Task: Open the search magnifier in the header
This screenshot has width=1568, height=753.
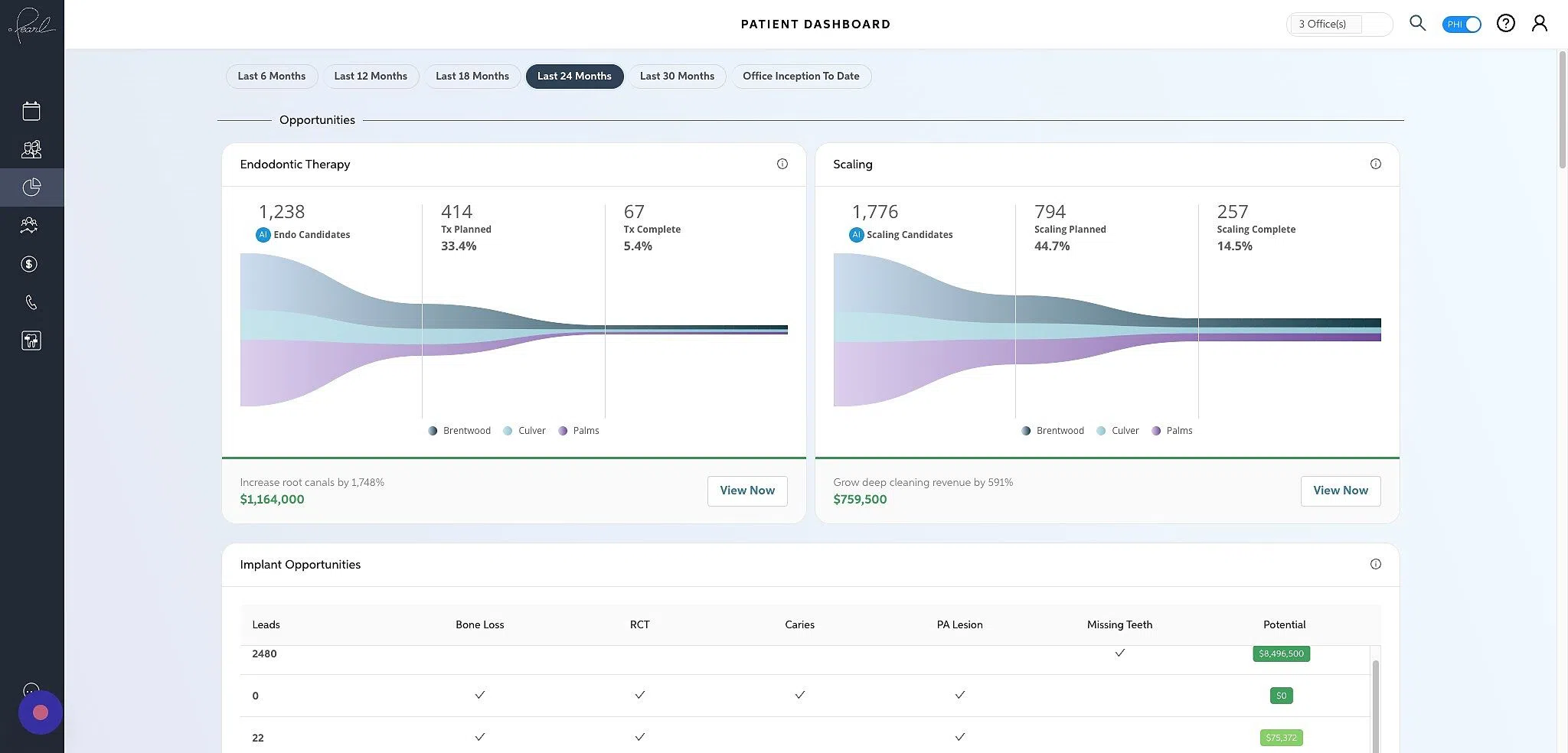Action: coord(1417,23)
